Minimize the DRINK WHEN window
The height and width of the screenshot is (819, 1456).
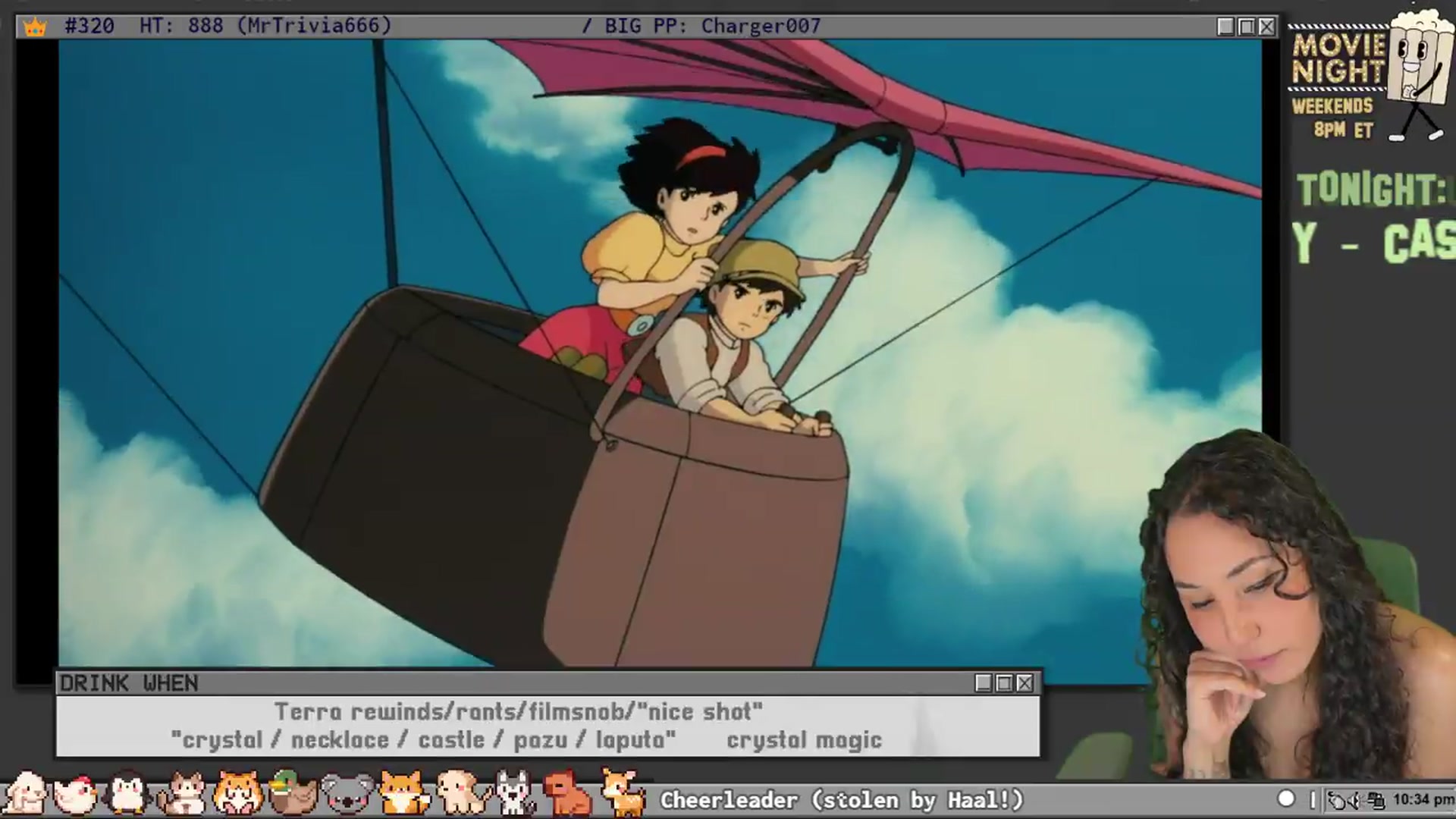(x=984, y=683)
